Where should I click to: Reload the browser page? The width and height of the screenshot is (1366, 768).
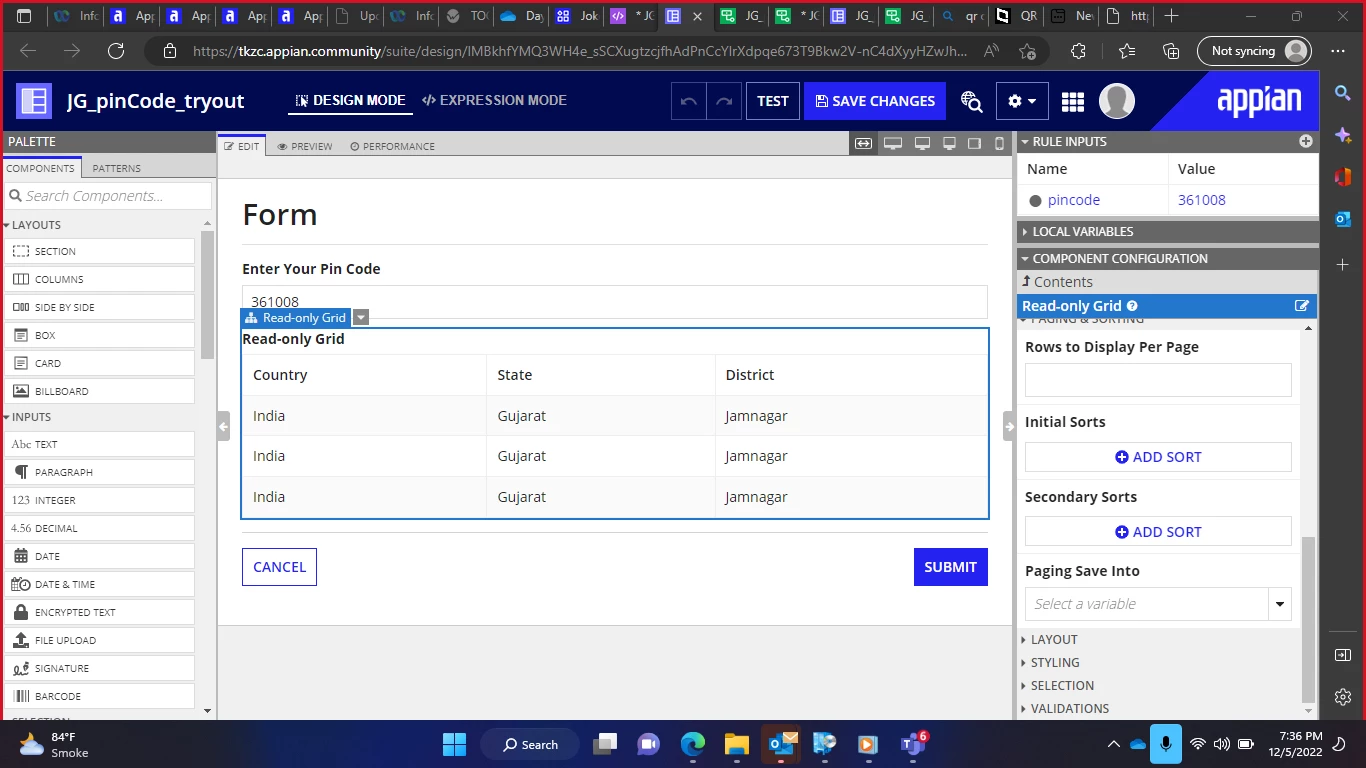click(116, 51)
